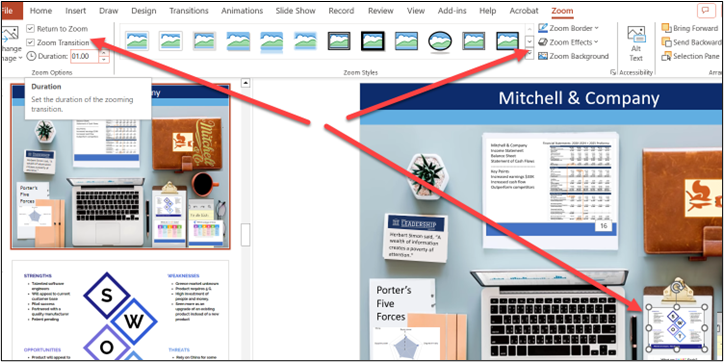Viewport: 724px width, 362px height.
Task: Apply the fourth Zoom style with drop shadow
Action: tap(238, 41)
